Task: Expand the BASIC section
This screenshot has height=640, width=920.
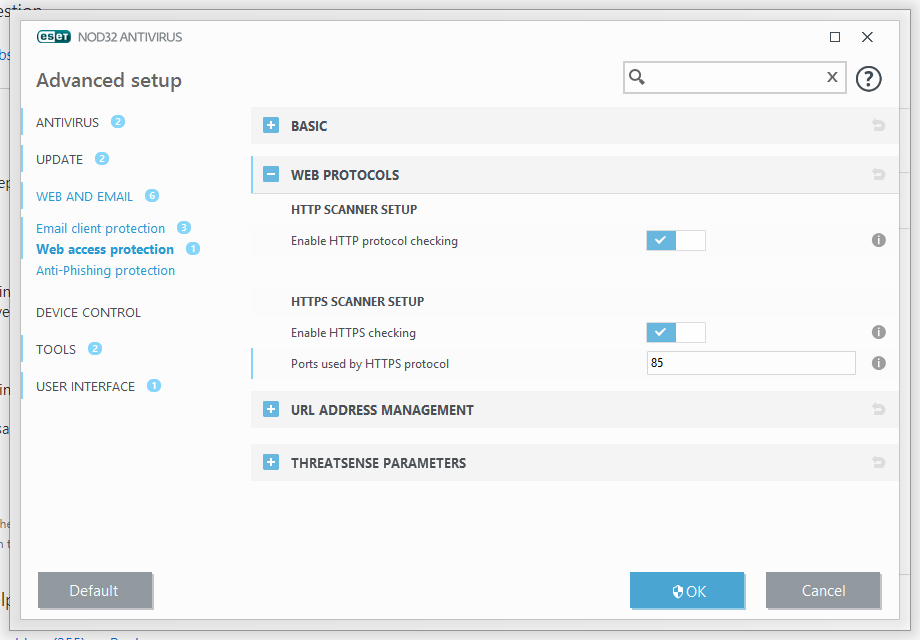Action: pos(271,126)
